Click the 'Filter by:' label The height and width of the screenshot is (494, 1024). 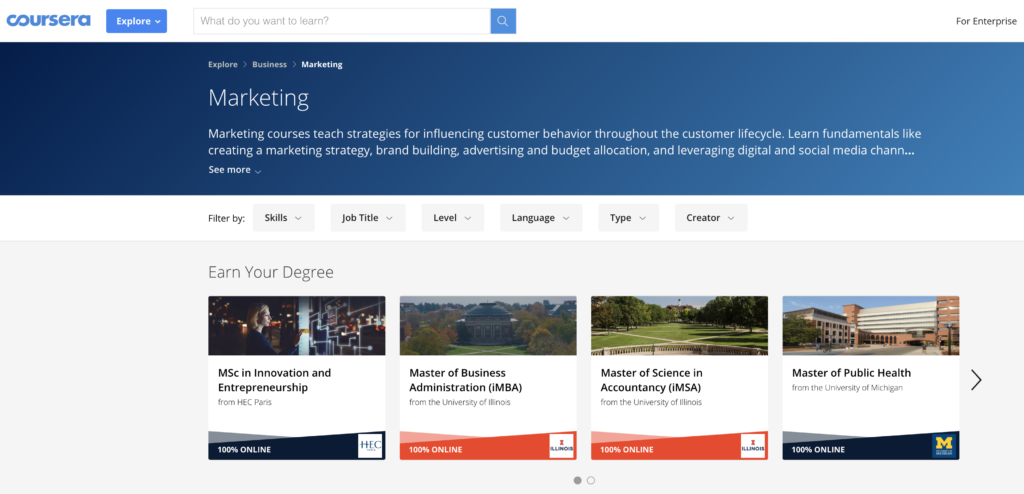coord(227,218)
